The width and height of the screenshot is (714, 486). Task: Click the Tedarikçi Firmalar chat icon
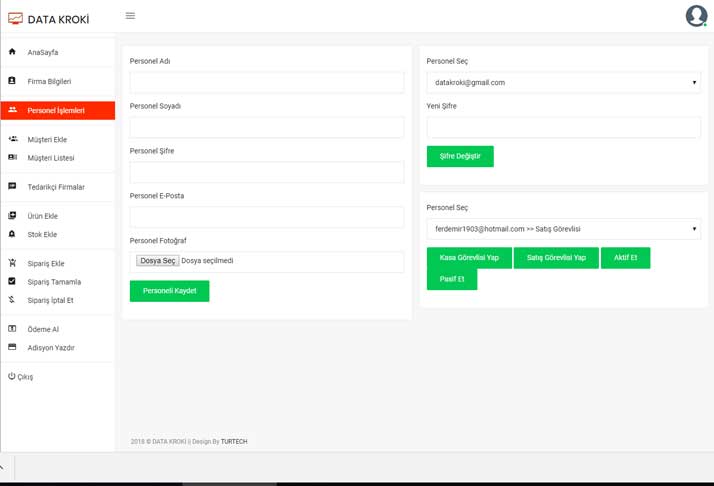(12, 186)
